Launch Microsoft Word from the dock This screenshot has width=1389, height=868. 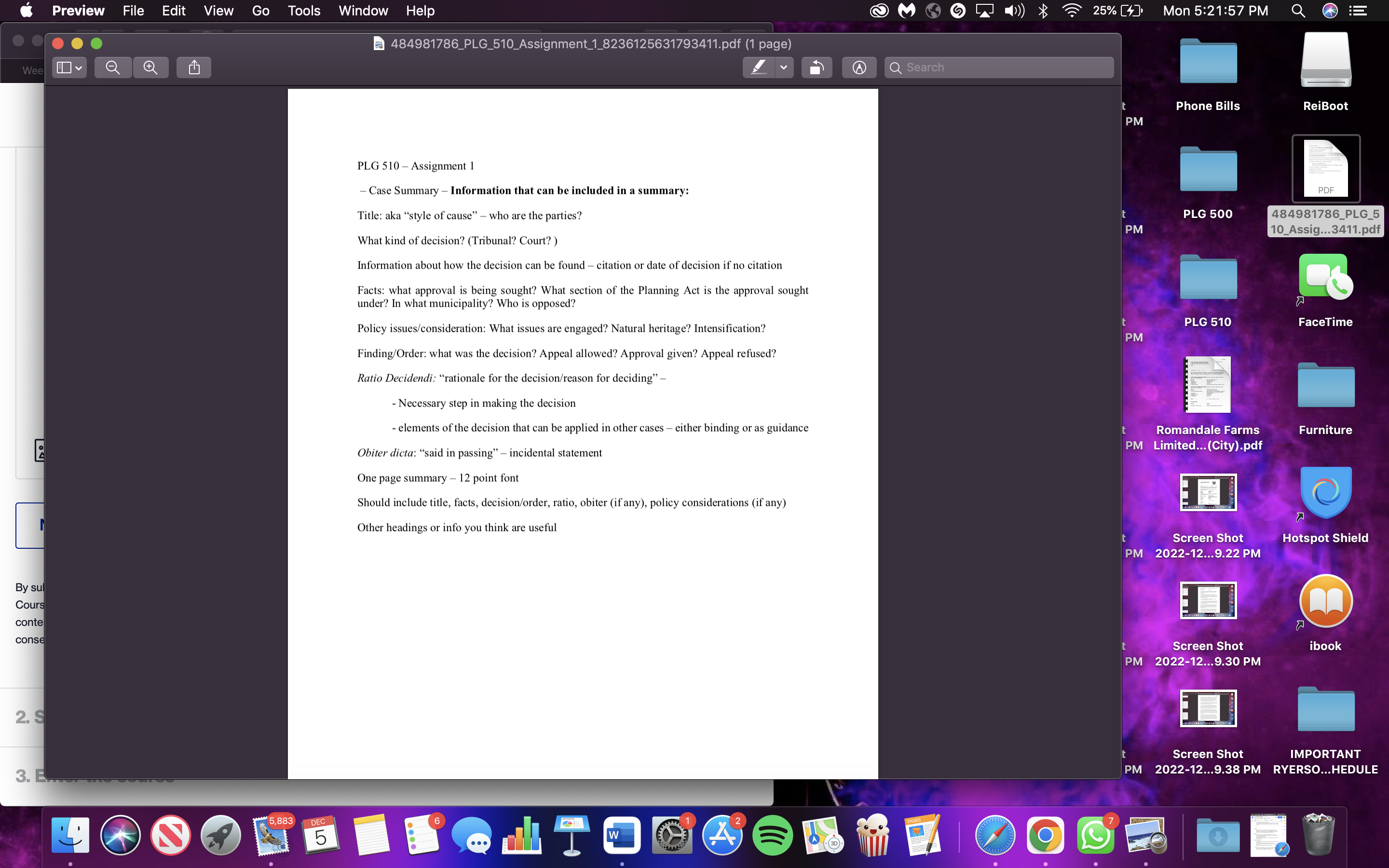(622, 835)
